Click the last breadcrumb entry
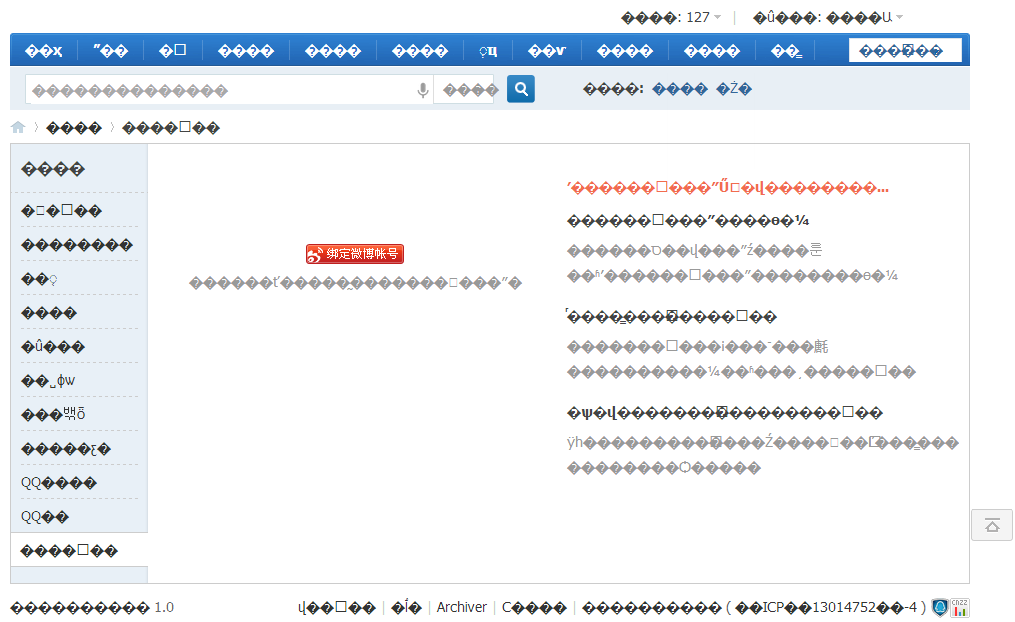 (171, 128)
